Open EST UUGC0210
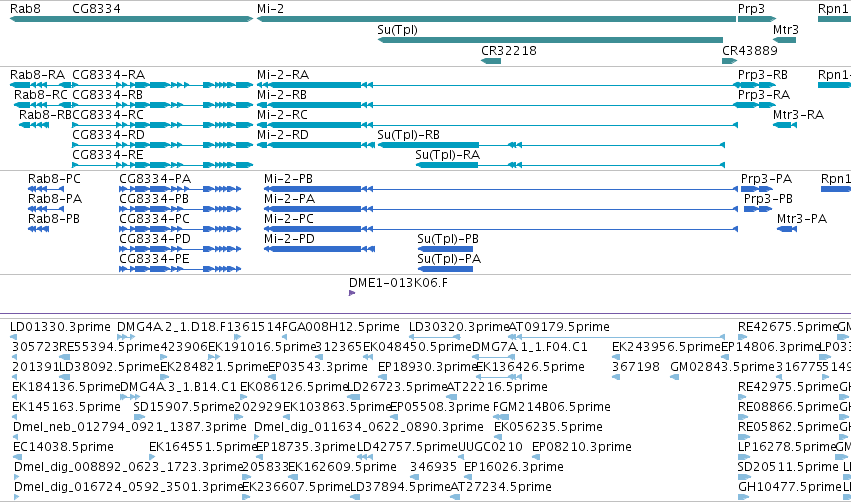 pyautogui.click(x=463, y=457)
